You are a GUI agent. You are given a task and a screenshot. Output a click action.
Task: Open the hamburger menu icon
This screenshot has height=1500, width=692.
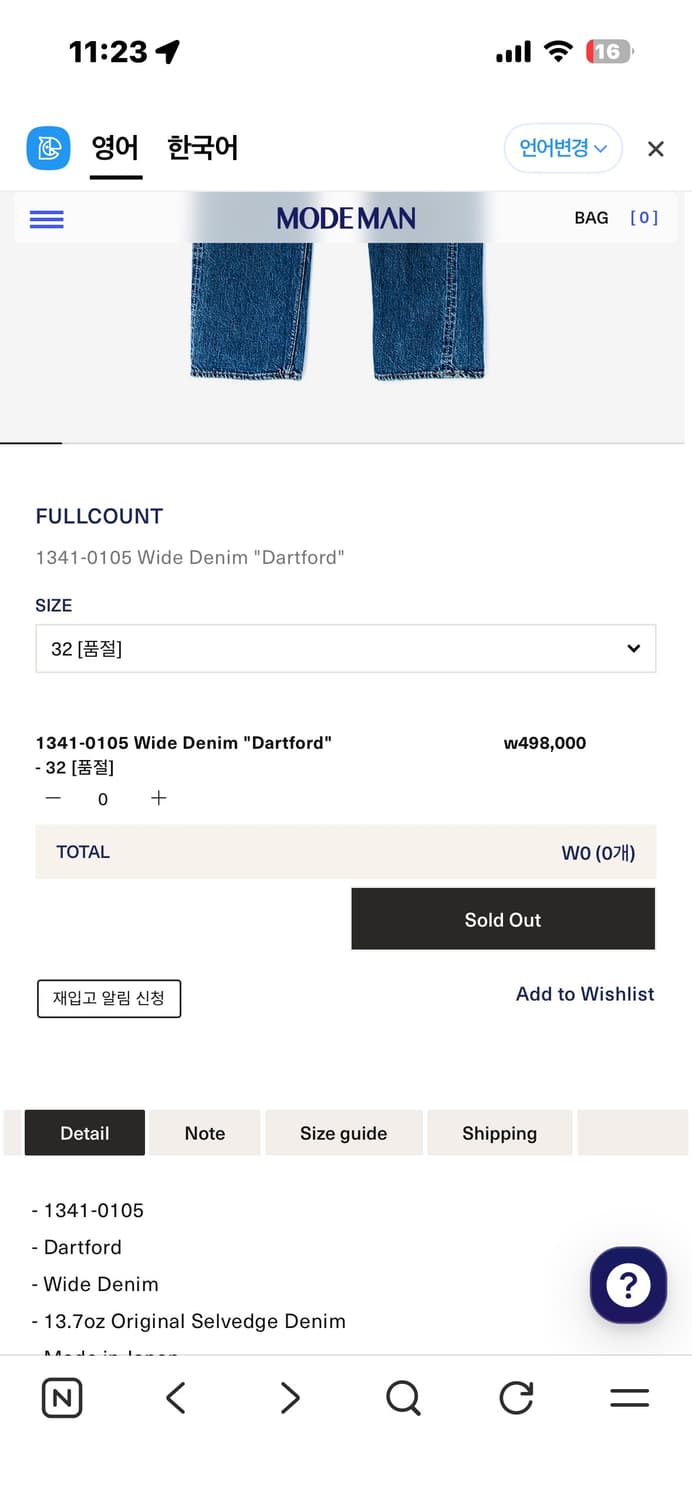pyautogui.click(x=47, y=219)
